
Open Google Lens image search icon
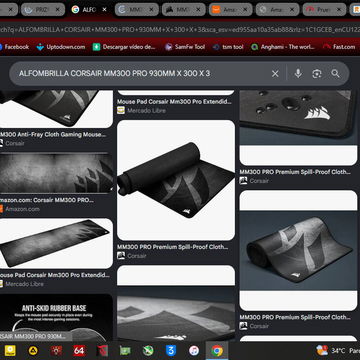pos(317,74)
